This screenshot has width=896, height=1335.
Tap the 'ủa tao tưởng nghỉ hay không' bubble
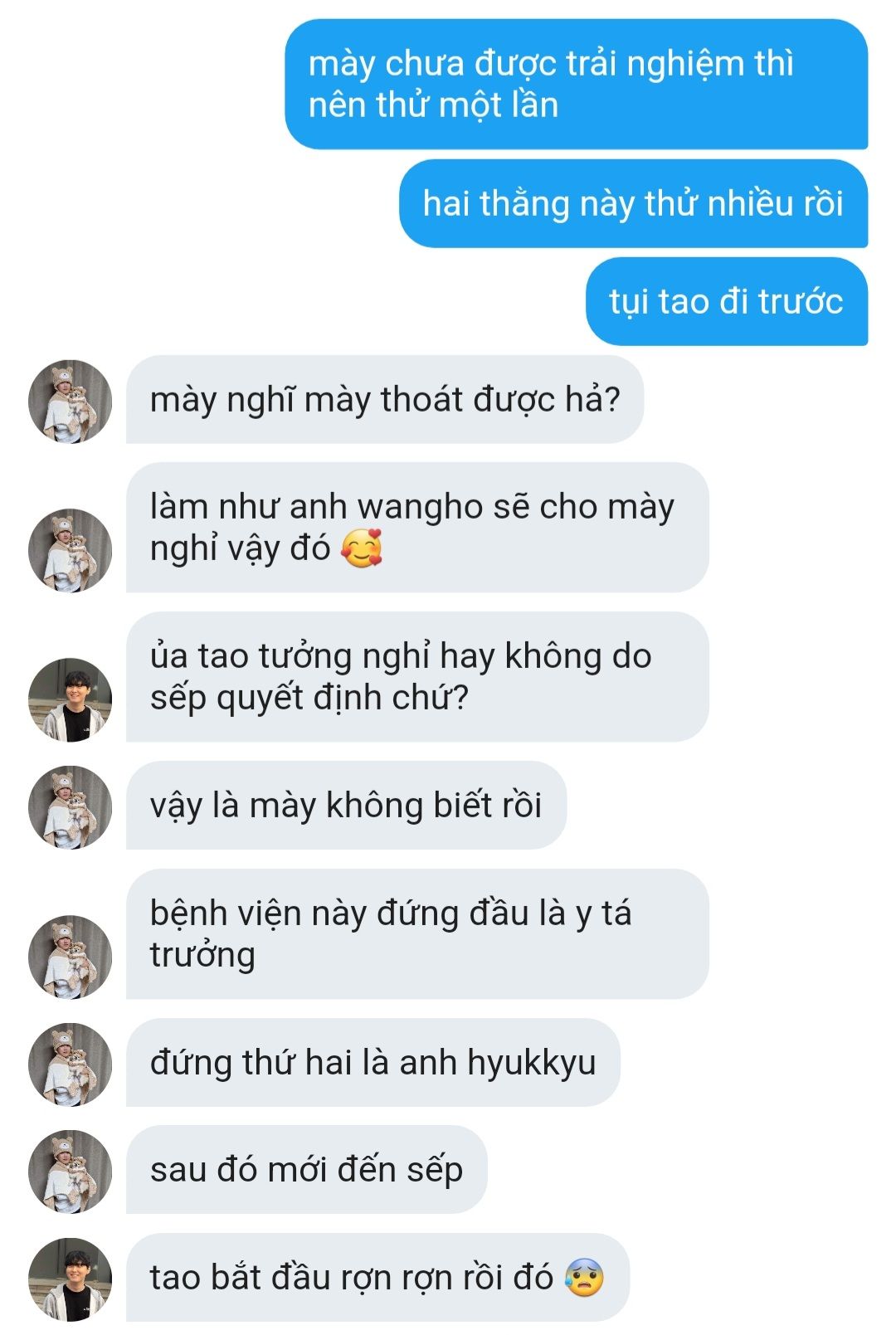pyautogui.click(x=417, y=676)
